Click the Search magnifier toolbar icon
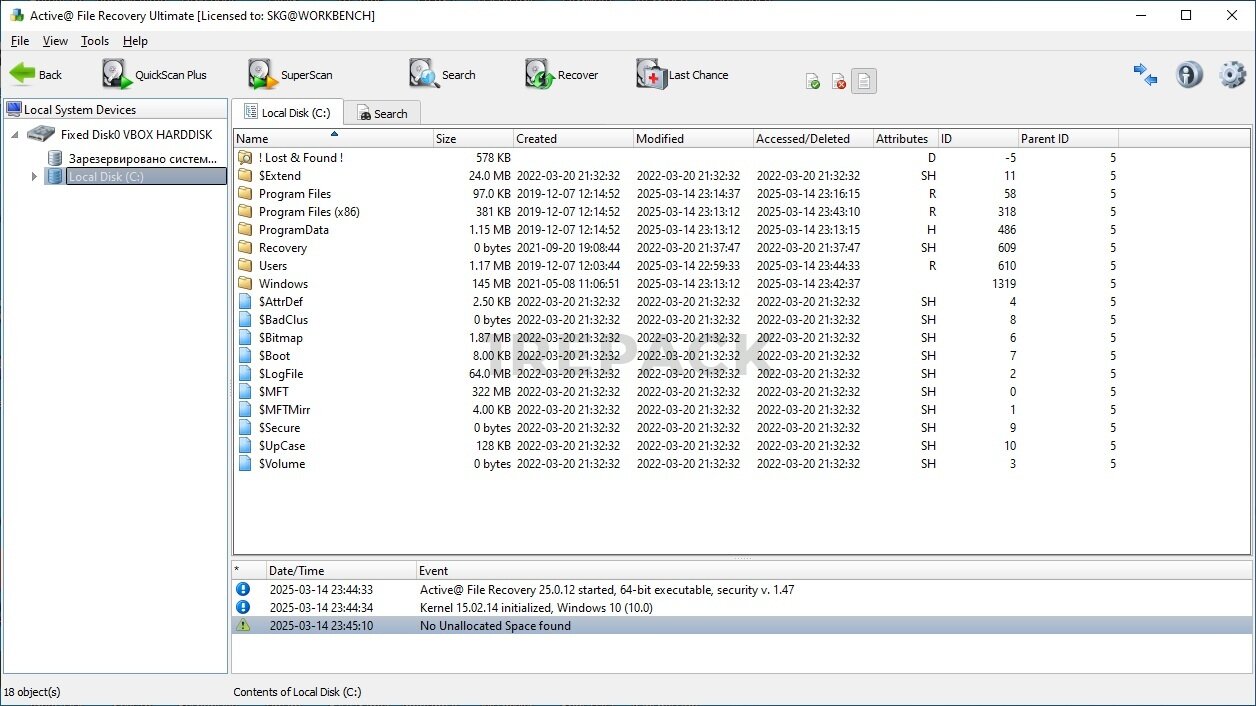 [x=423, y=75]
